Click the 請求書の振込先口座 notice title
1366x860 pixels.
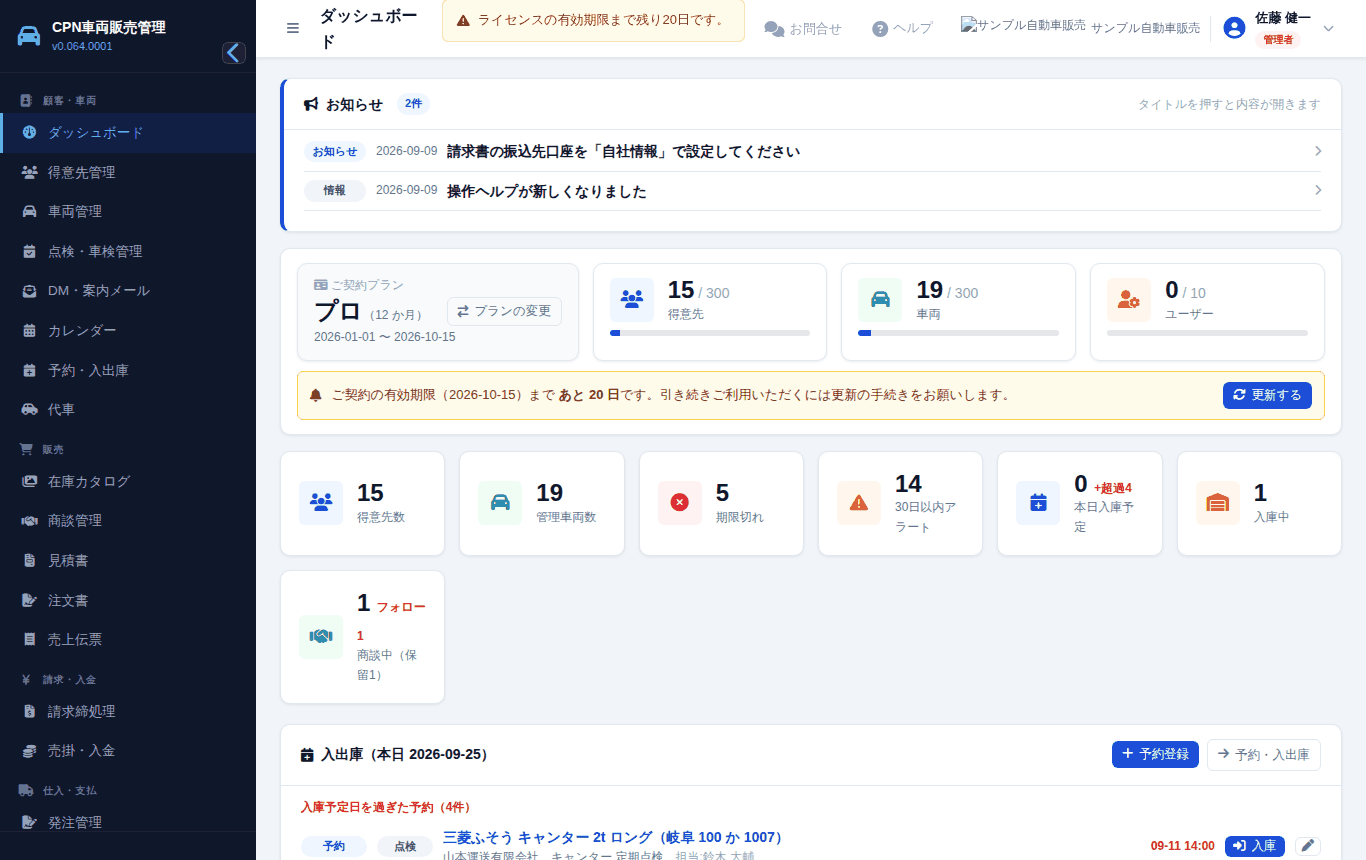[x=623, y=151]
